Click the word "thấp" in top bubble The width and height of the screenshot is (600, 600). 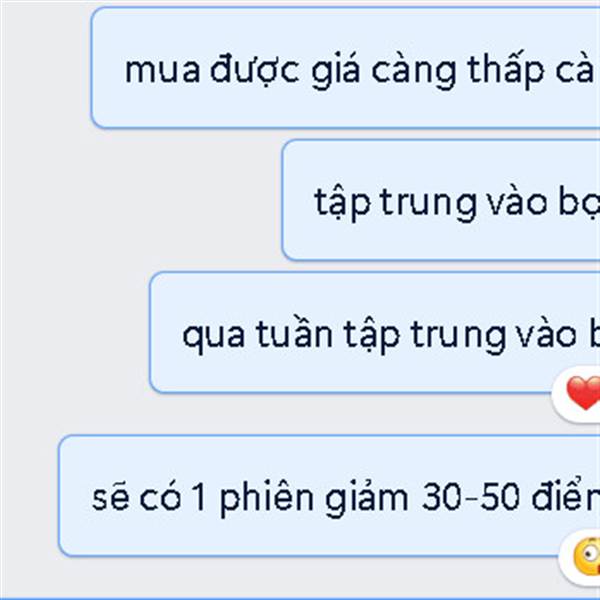click(x=505, y=71)
